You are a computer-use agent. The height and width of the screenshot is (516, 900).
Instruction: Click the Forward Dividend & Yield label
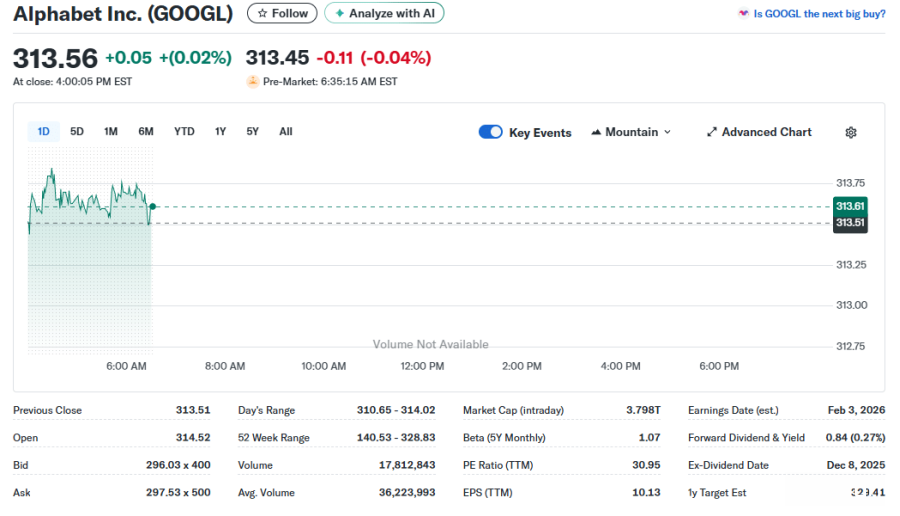click(x=746, y=438)
